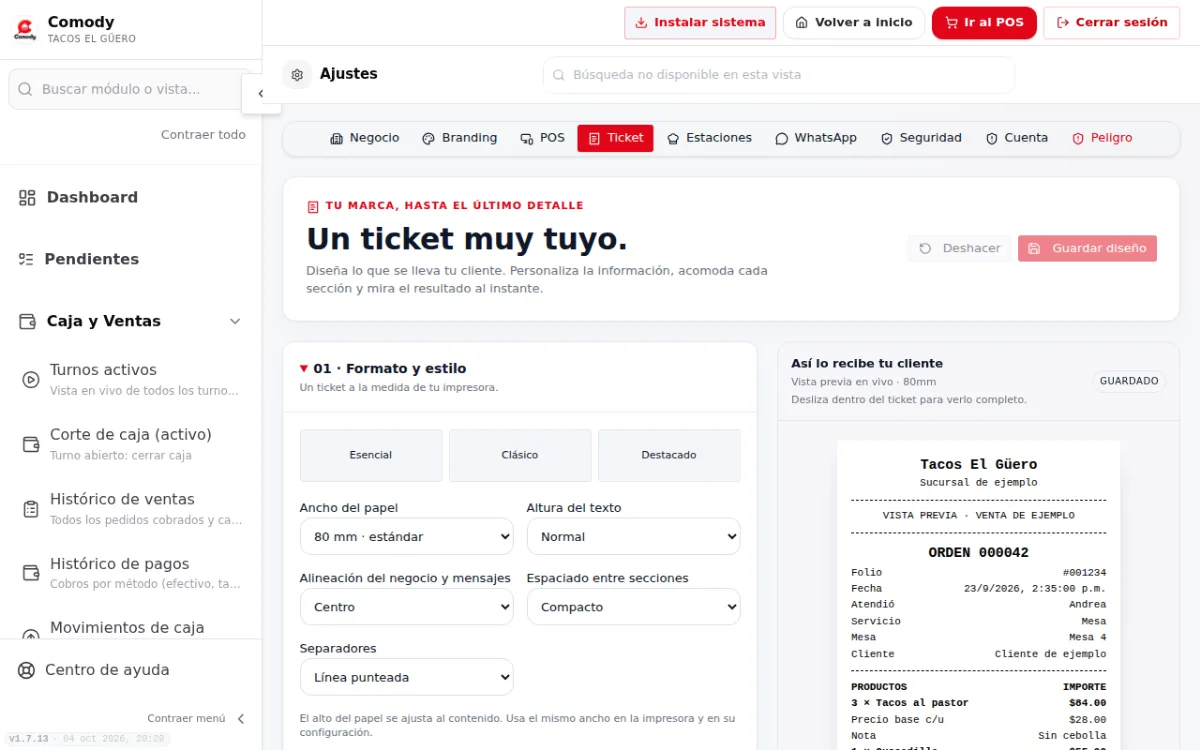Click the Deshacer button

960,248
